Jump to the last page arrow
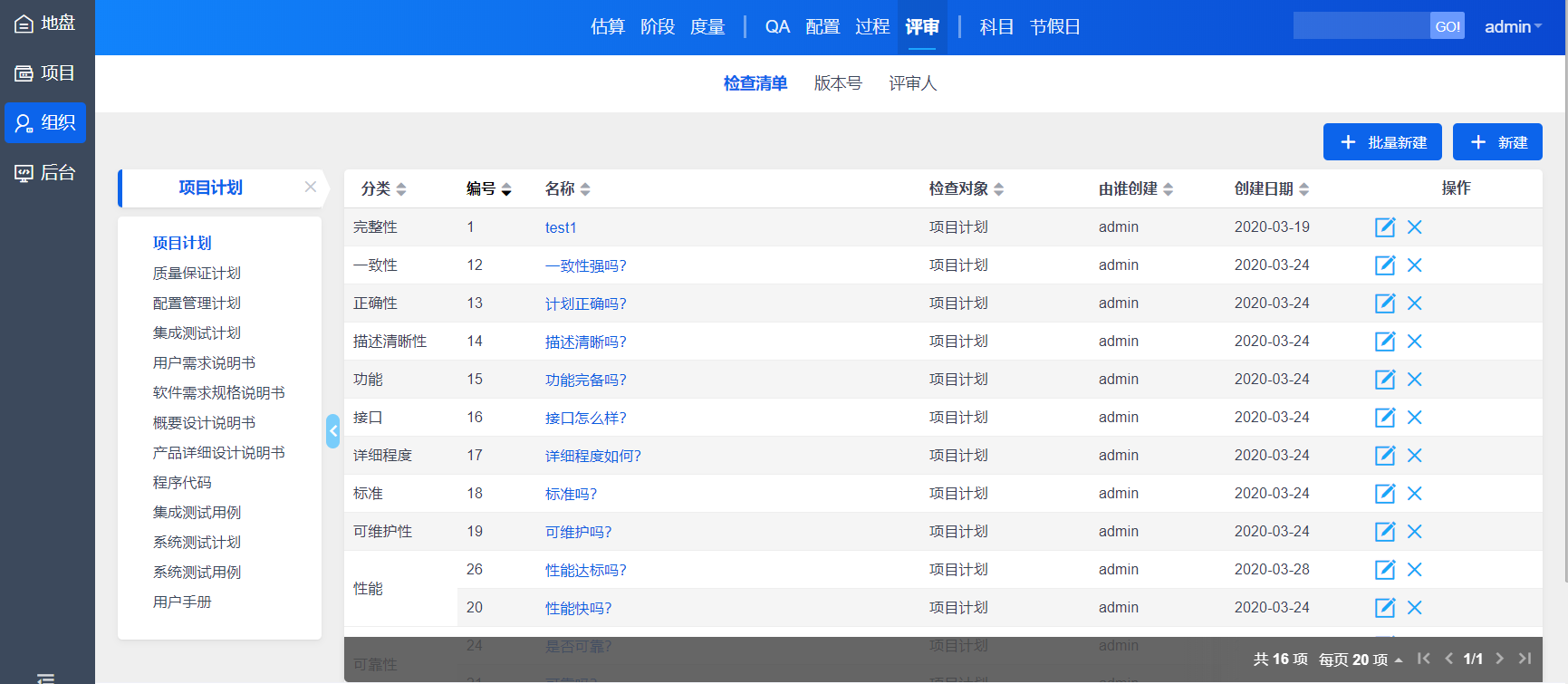1568x684 pixels. point(1525,659)
